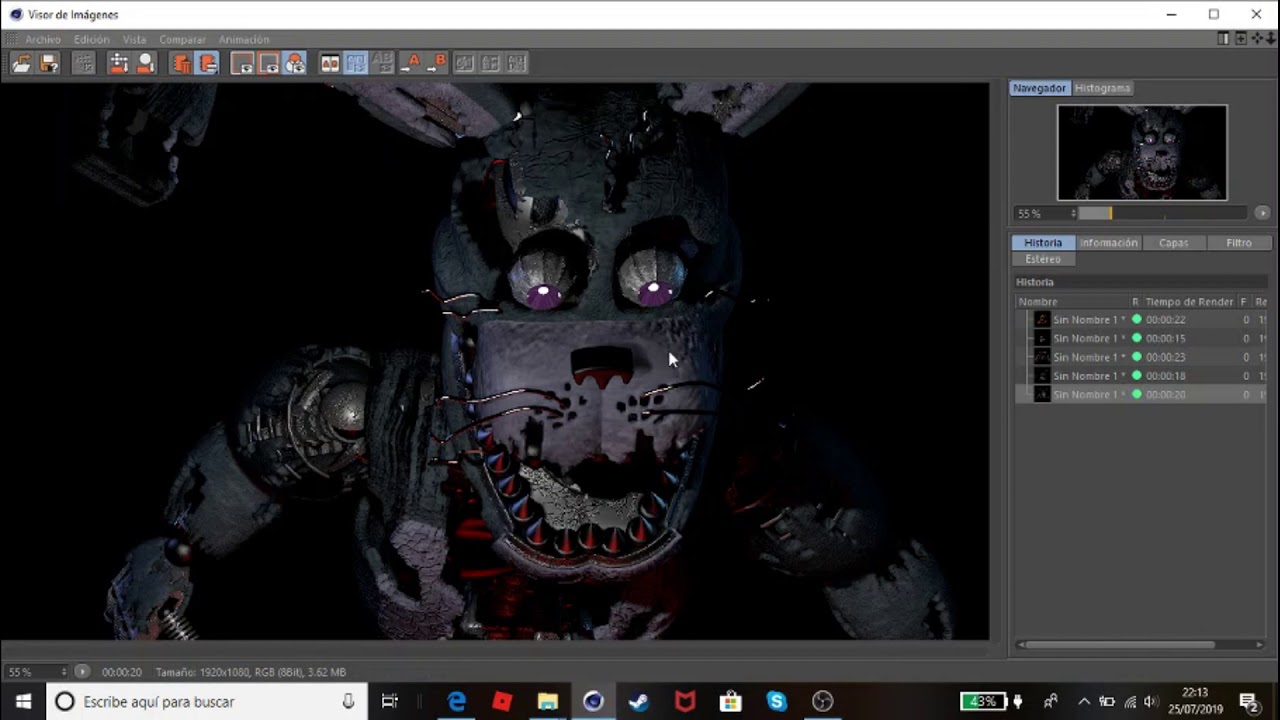Toggle the single-channel display icon
Screen dimensions: 1280x720
pos(242,63)
